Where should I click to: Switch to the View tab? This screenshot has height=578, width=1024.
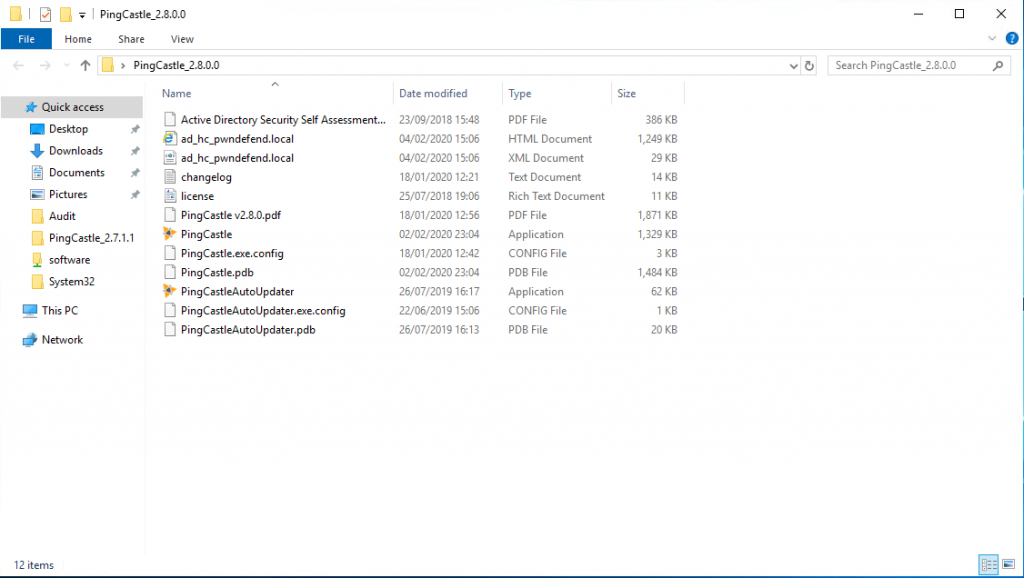click(x=181, y=38)
